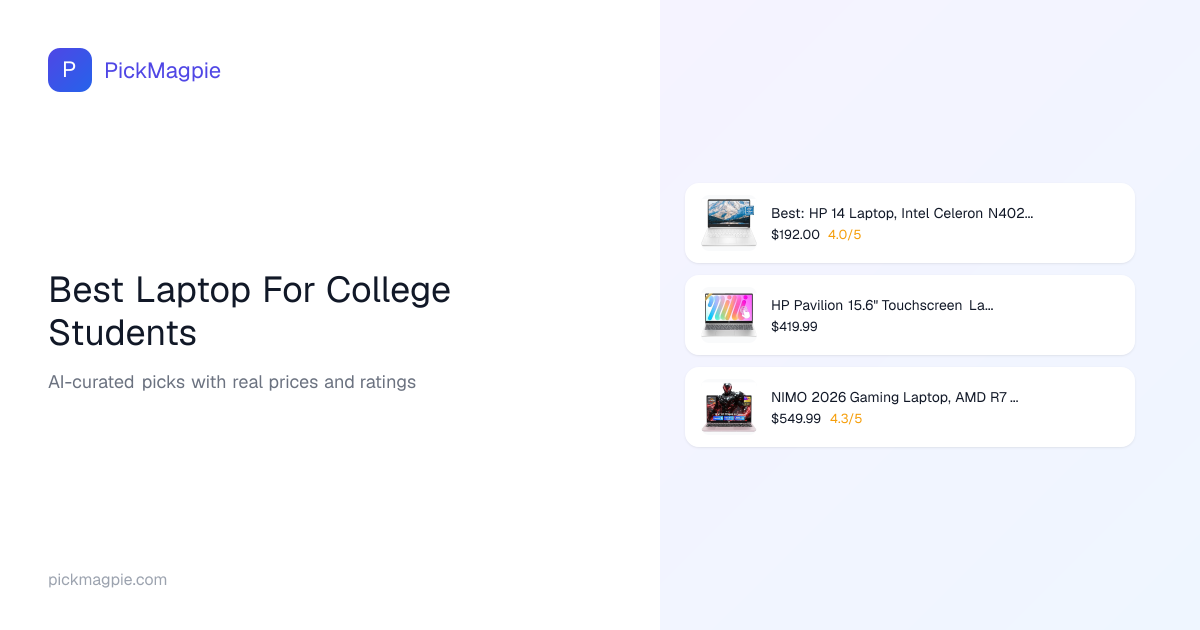
Task: Select the first product card, HP 14
Action: coord(1070,223)
